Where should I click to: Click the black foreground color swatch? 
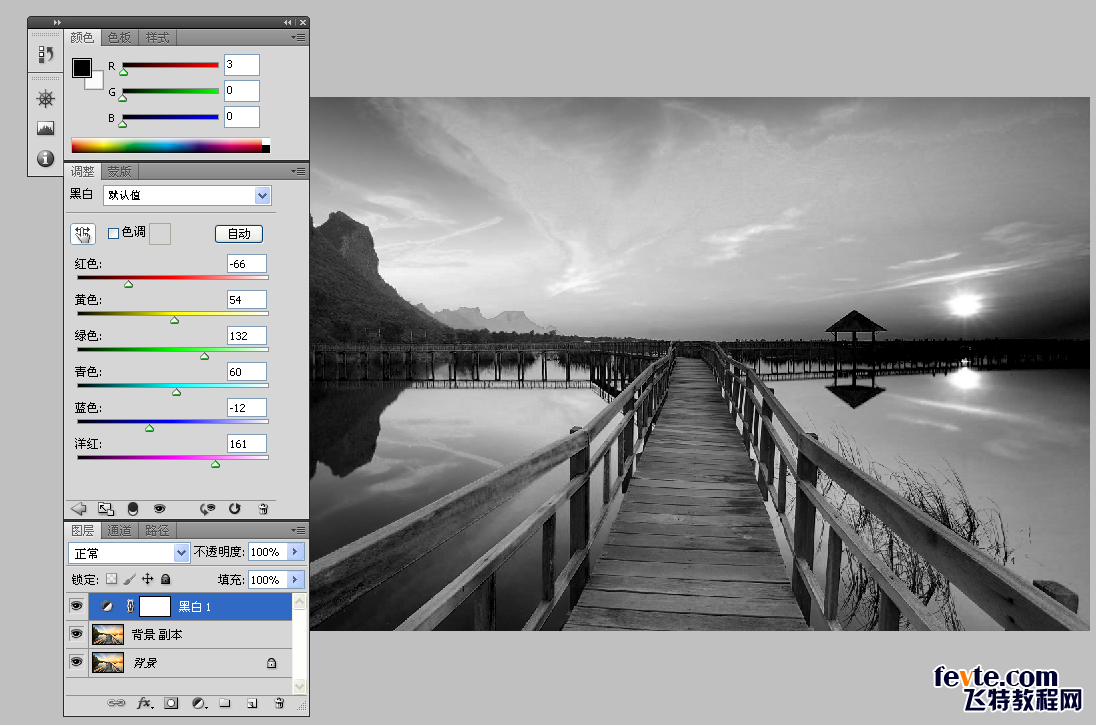click(x=81, y=68)
